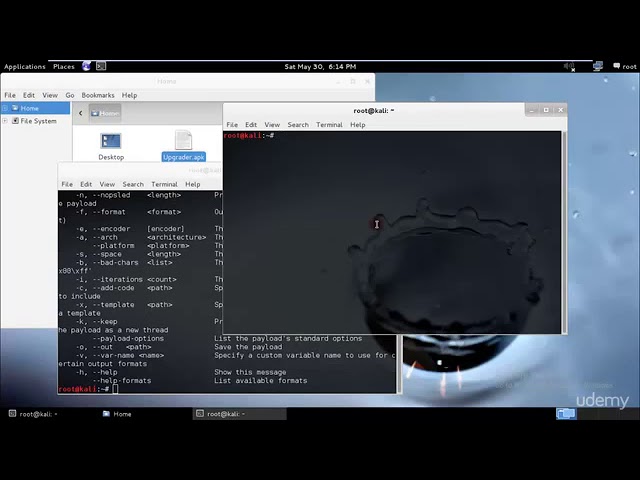Open the root user menu
Screen dimensions: 640x480
[x=625, y=67]
